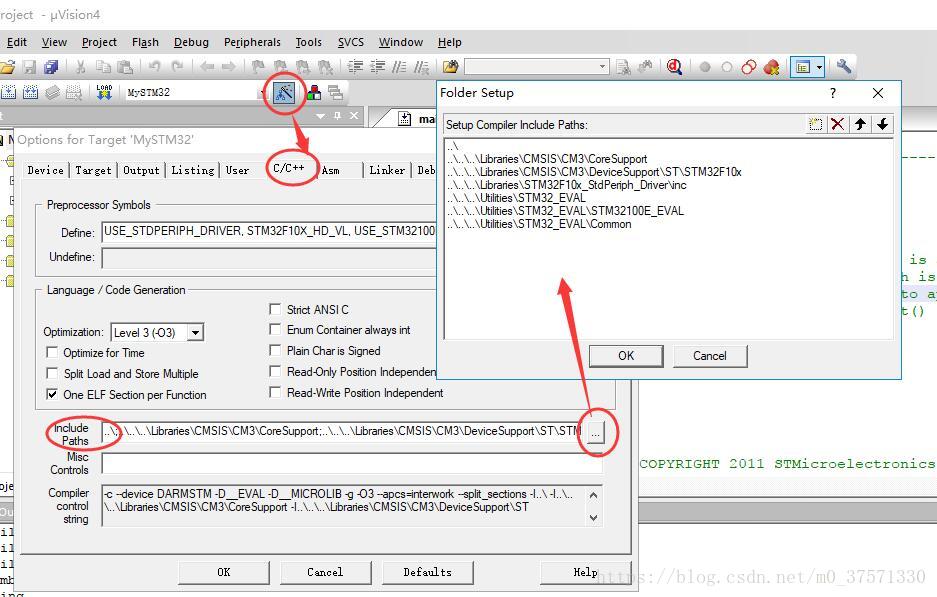This screenshot has height=597, width=937.
Task: Open the find text combo box dropdown
Action: 602,67
